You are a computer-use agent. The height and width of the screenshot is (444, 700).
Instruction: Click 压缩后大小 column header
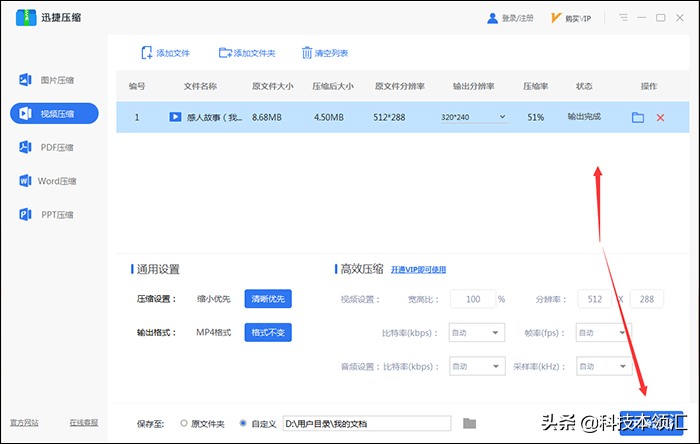pyautogui.click(x=333, y=86)
